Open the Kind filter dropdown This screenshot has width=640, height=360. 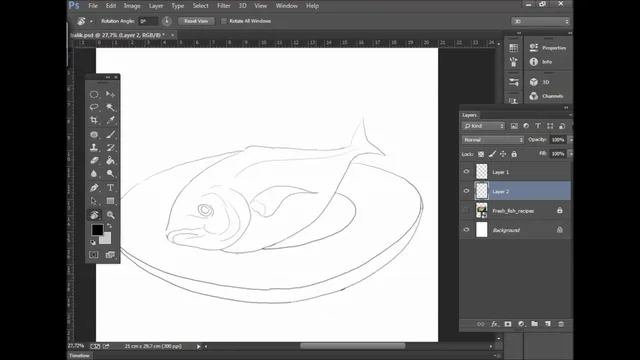pyautogui.click(x=483, y=126)
